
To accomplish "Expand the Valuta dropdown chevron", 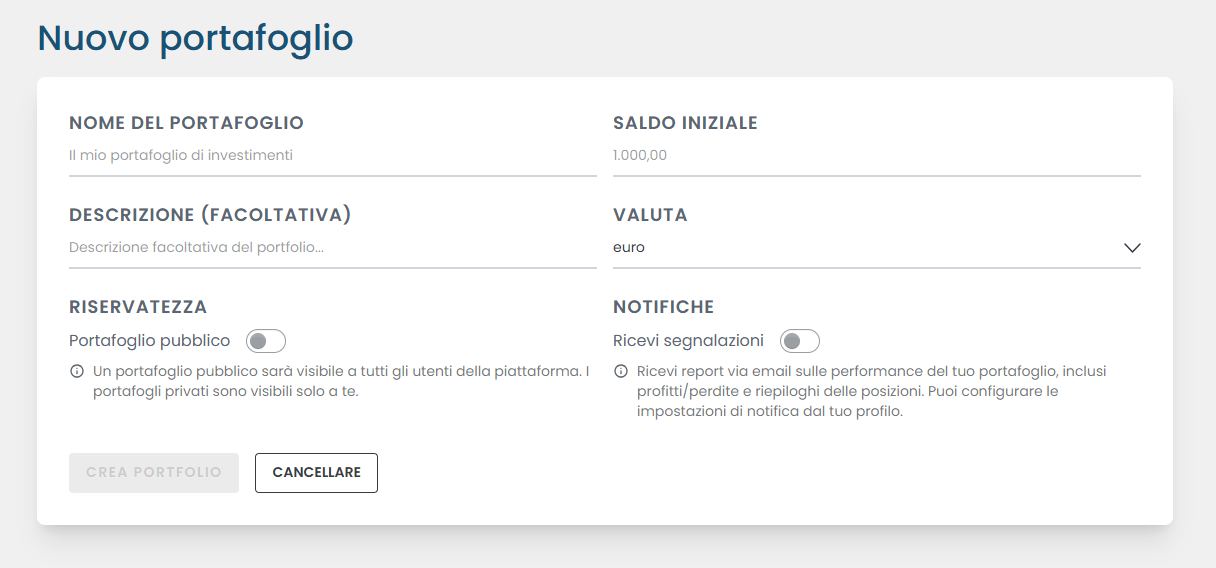I will 1132,248.
